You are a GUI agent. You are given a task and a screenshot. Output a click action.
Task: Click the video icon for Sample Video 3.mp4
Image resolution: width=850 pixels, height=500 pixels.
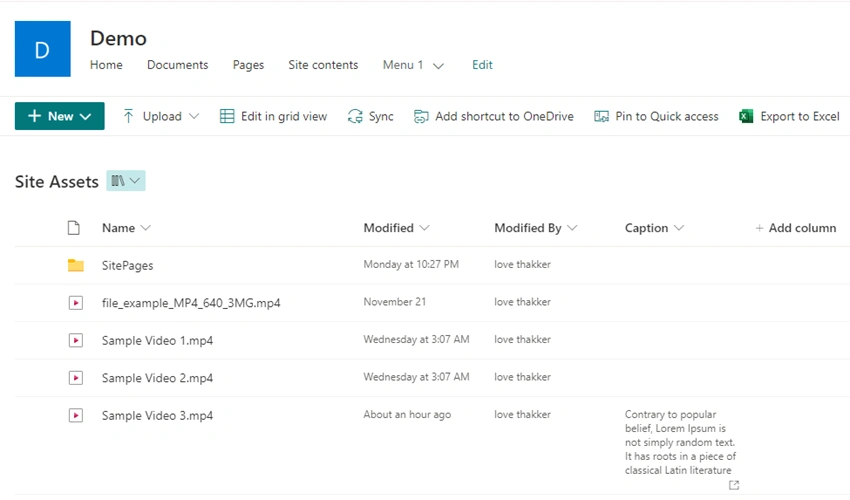76,415
